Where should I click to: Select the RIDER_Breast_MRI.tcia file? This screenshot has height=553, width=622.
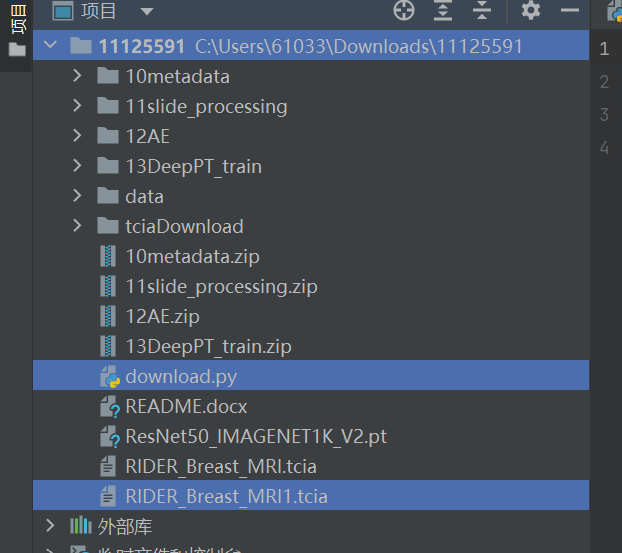tap(221, 467)
